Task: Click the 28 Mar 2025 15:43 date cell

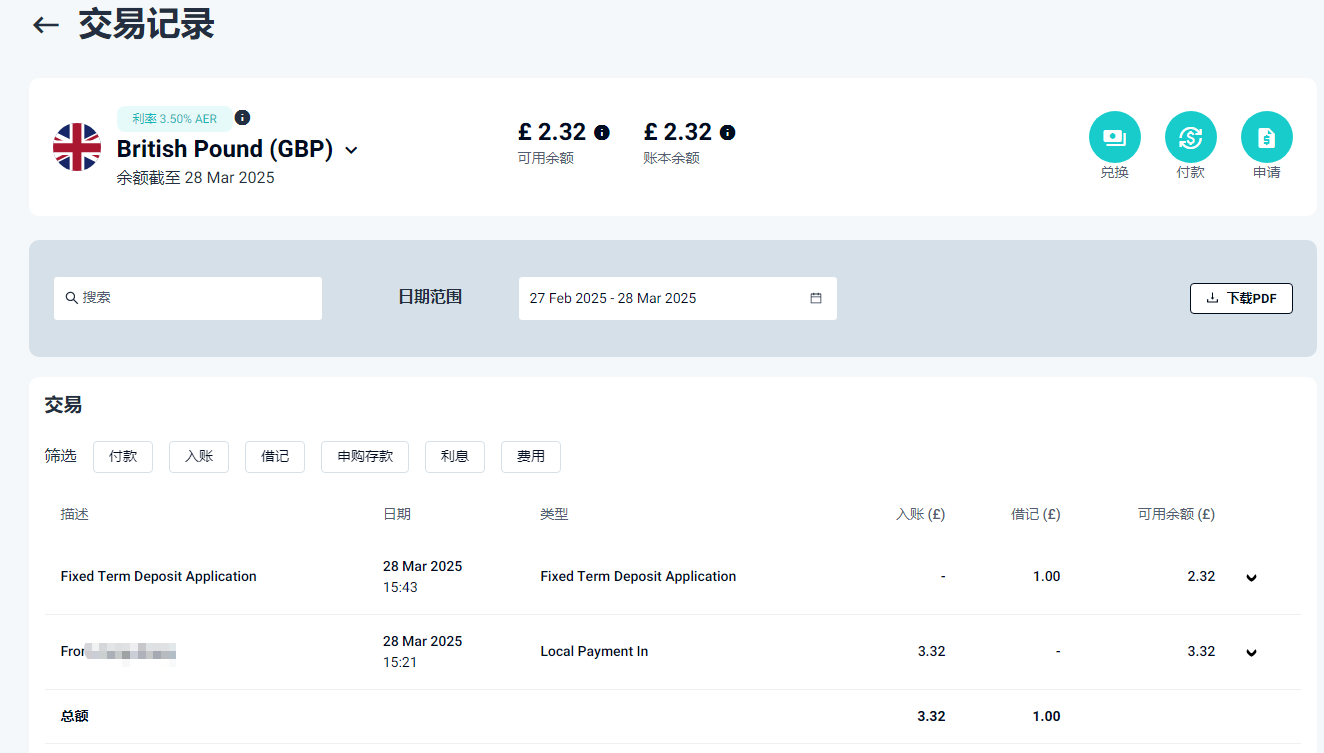Action: 423,576
